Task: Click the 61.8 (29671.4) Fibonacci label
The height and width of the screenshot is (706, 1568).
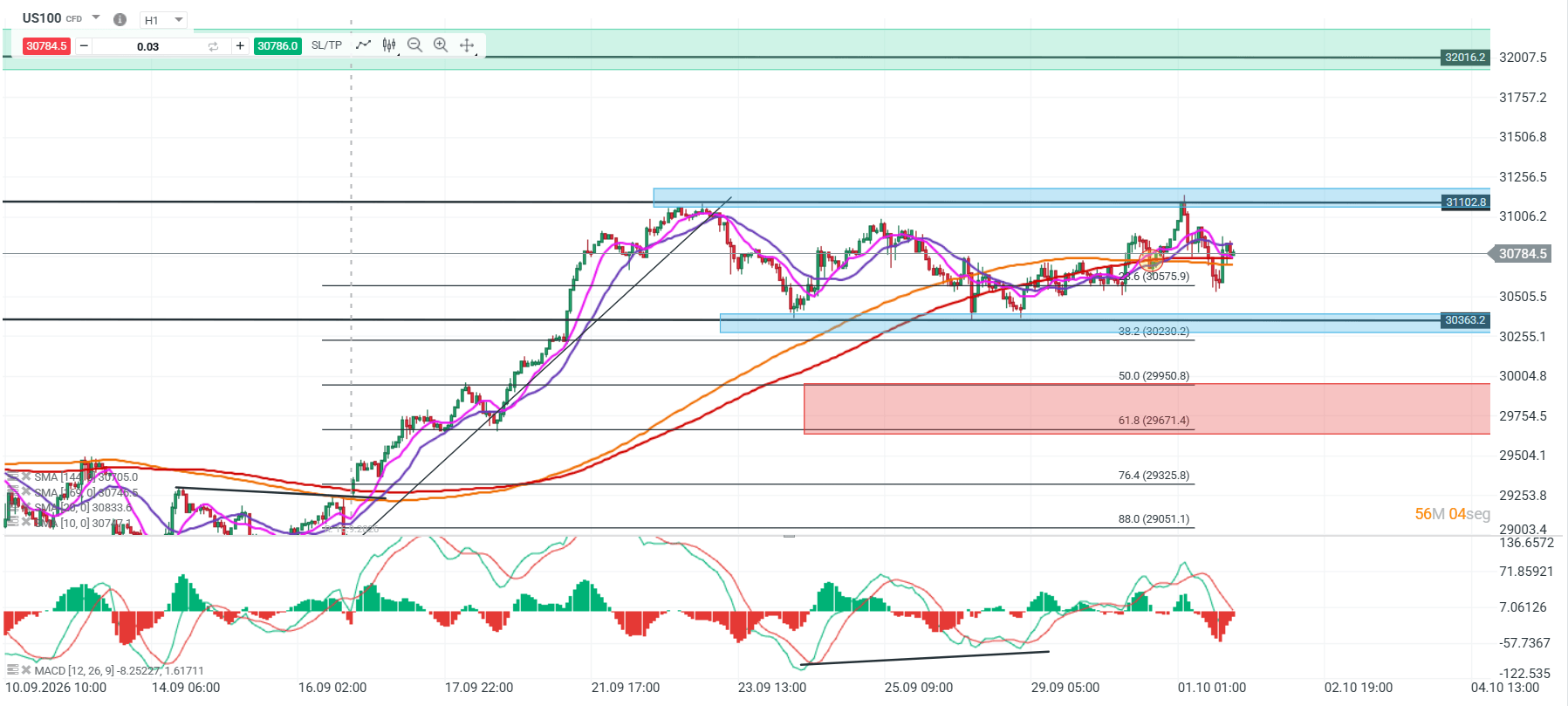Action: [1154, 421]
